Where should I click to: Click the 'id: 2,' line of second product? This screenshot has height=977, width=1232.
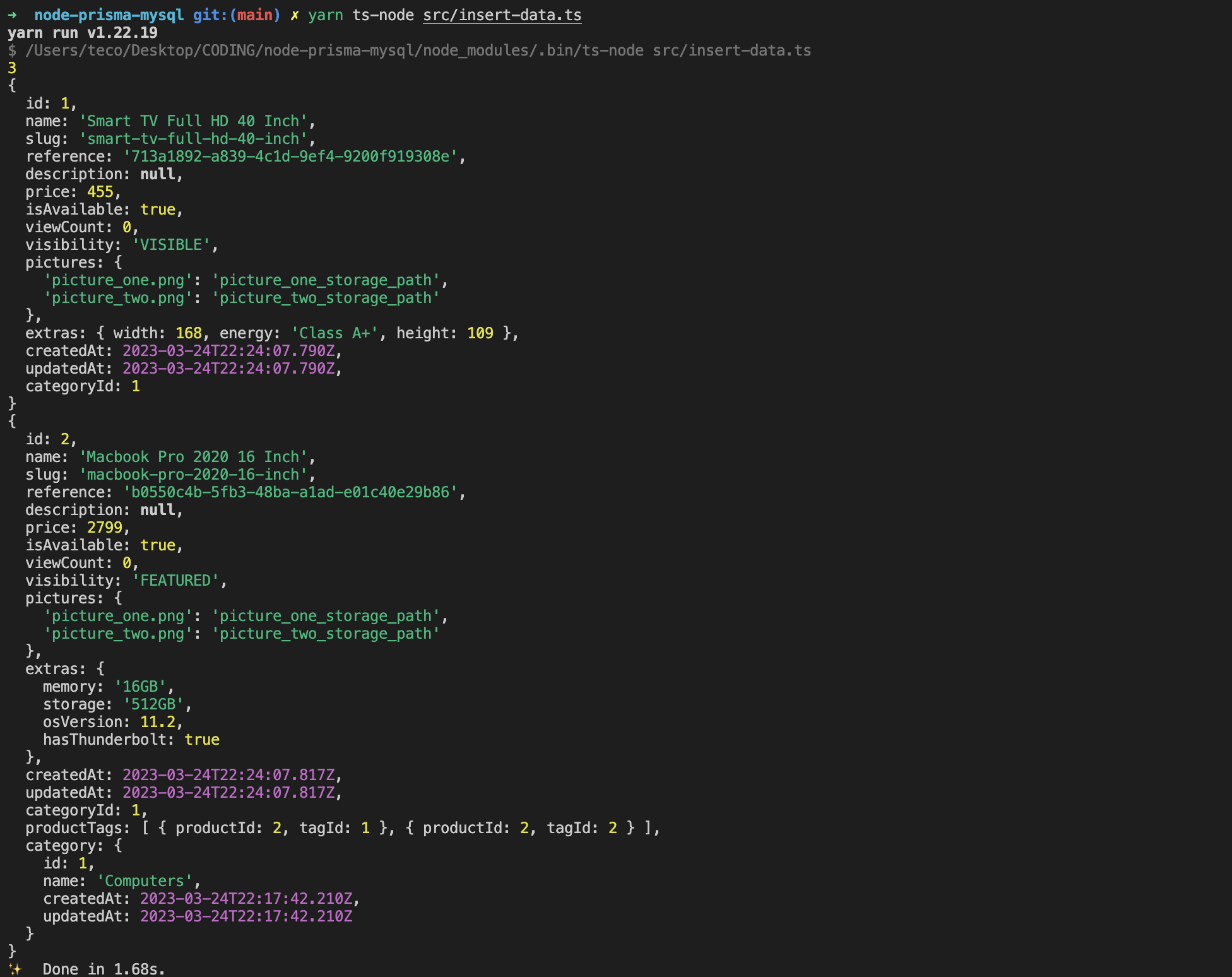tap(50, 439)
